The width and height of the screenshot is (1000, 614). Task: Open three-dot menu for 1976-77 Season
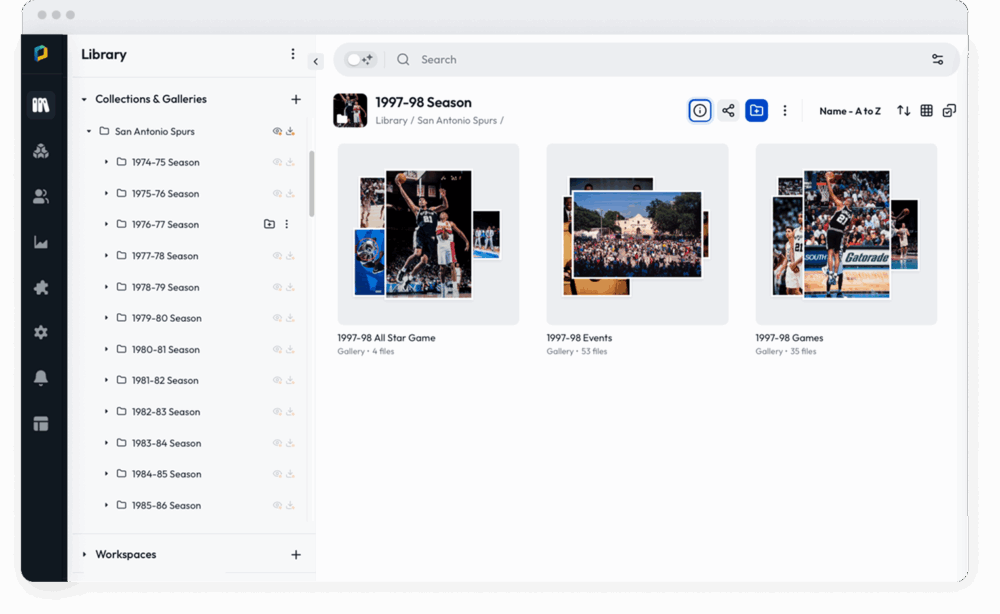click(287, 225)
